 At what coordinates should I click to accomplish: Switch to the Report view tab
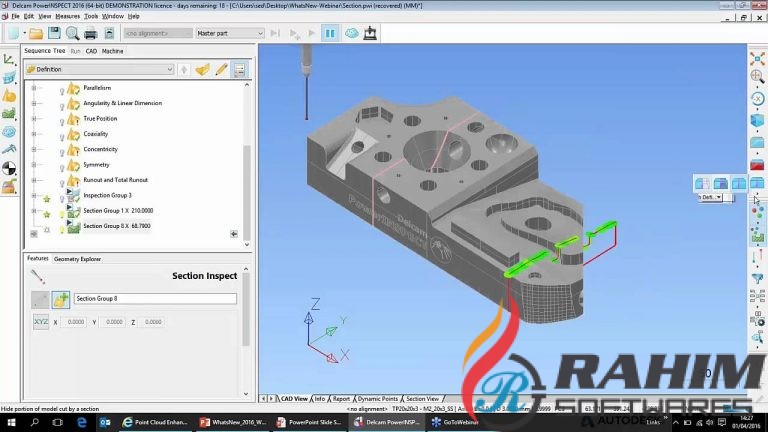(x=341, y=399)
